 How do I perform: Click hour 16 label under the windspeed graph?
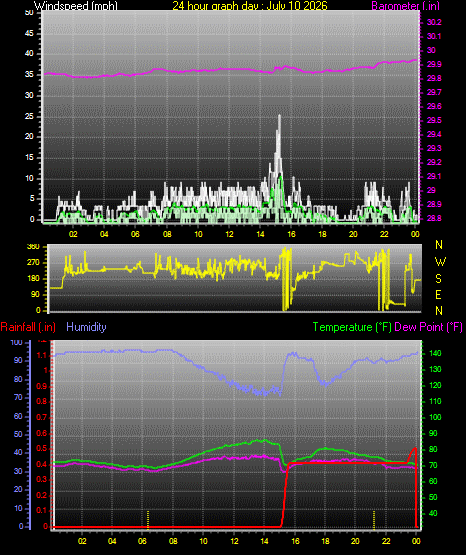291,234
